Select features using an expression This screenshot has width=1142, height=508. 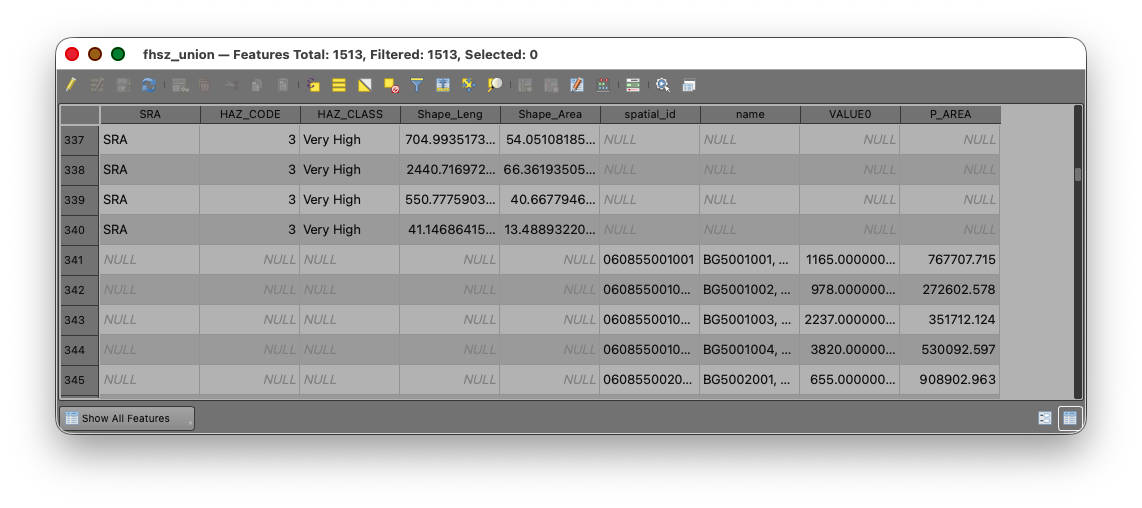coord(313,85)
